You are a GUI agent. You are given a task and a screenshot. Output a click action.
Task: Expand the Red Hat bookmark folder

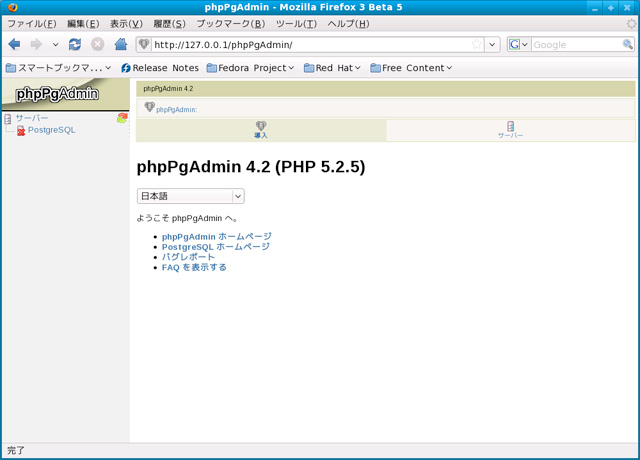332,68
